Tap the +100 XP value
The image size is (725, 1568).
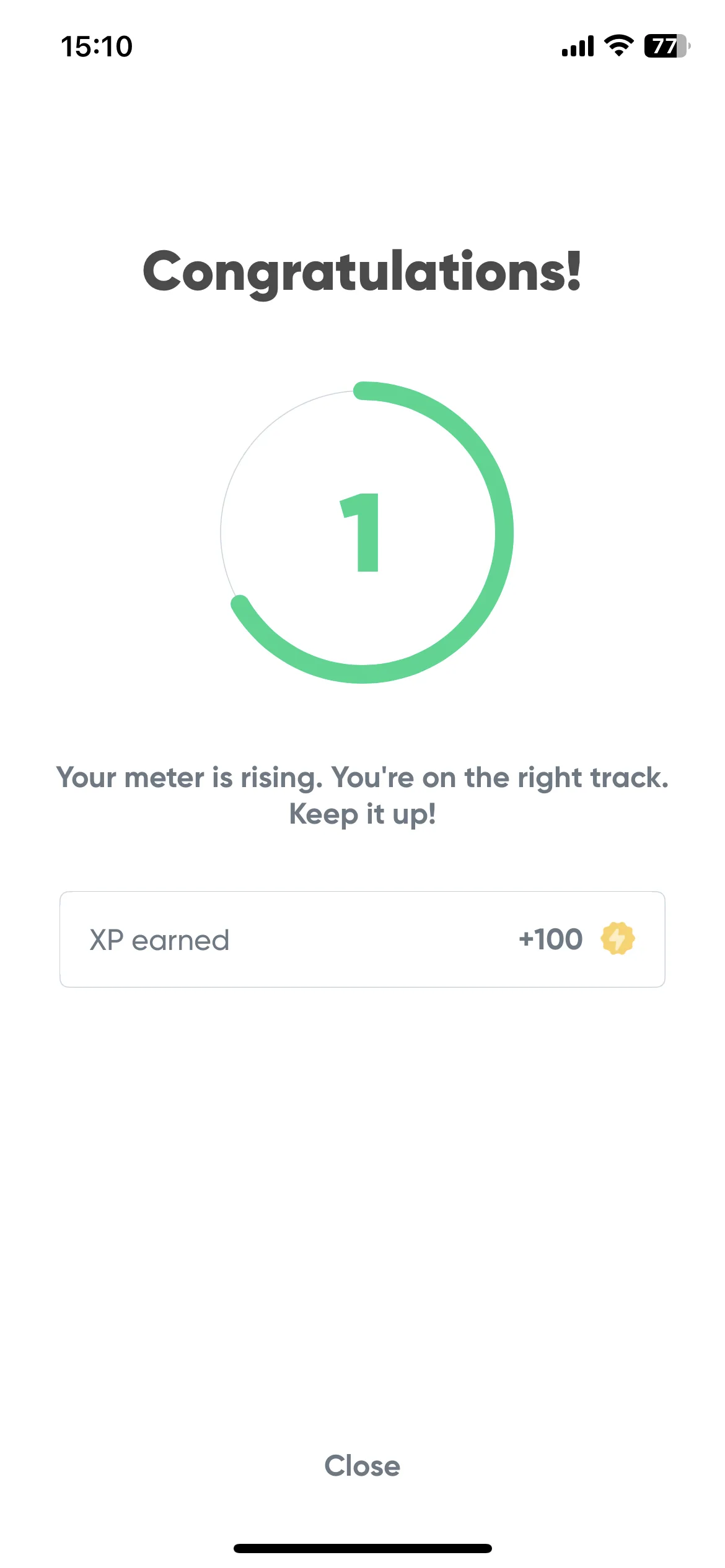[550, 939]
